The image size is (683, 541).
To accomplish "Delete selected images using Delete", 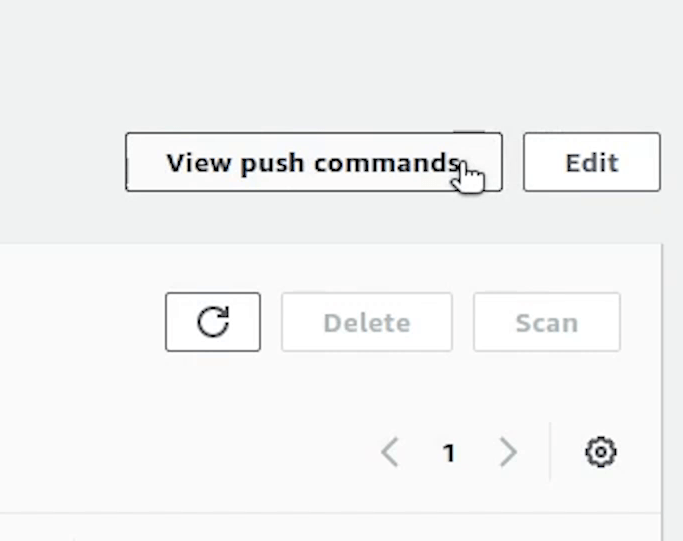I will [366, 322].
